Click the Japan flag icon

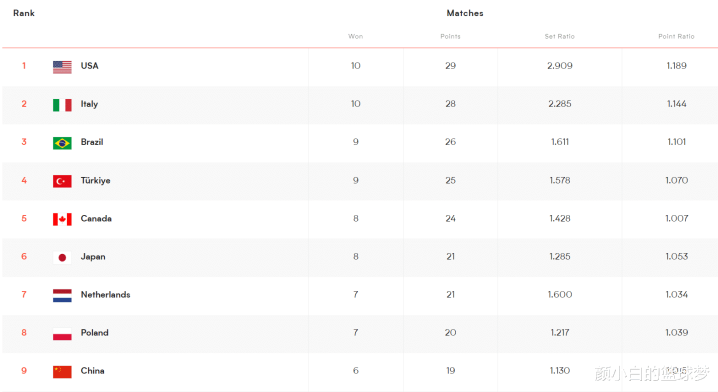[62, 258]
